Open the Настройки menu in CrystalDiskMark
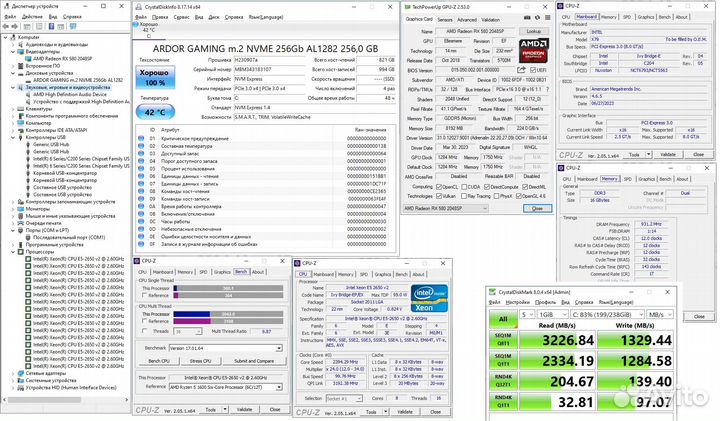 click(x=518, y=302)
